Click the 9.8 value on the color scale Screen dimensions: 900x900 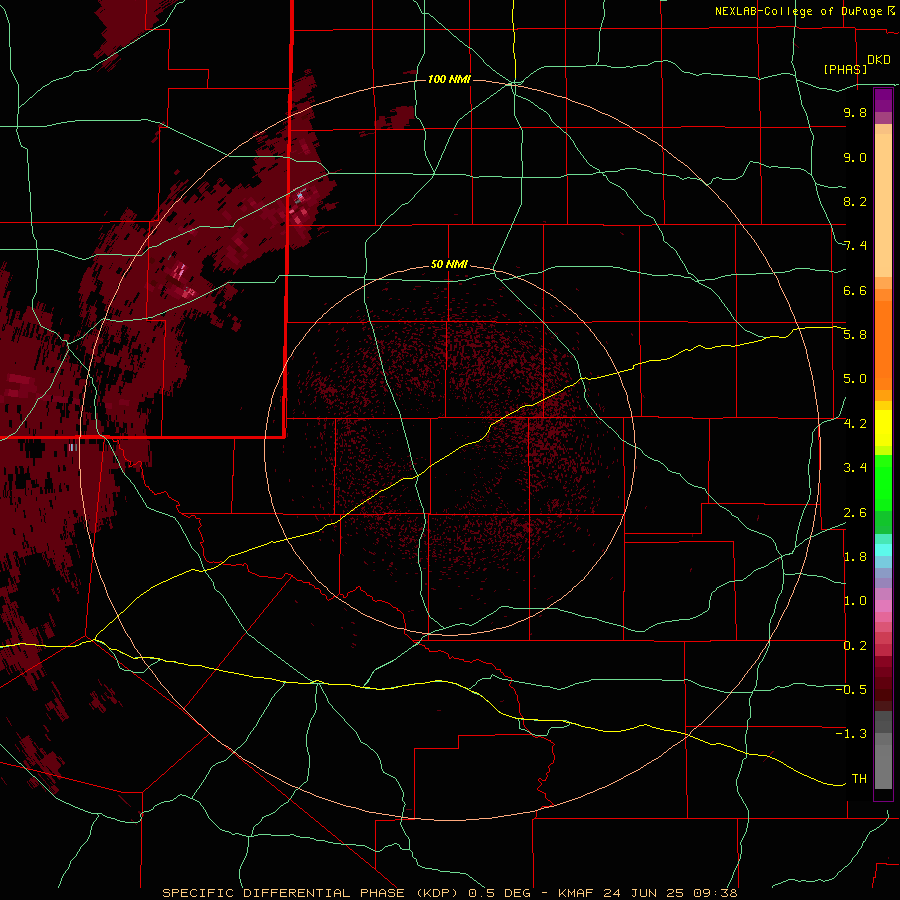pos(855,112)
